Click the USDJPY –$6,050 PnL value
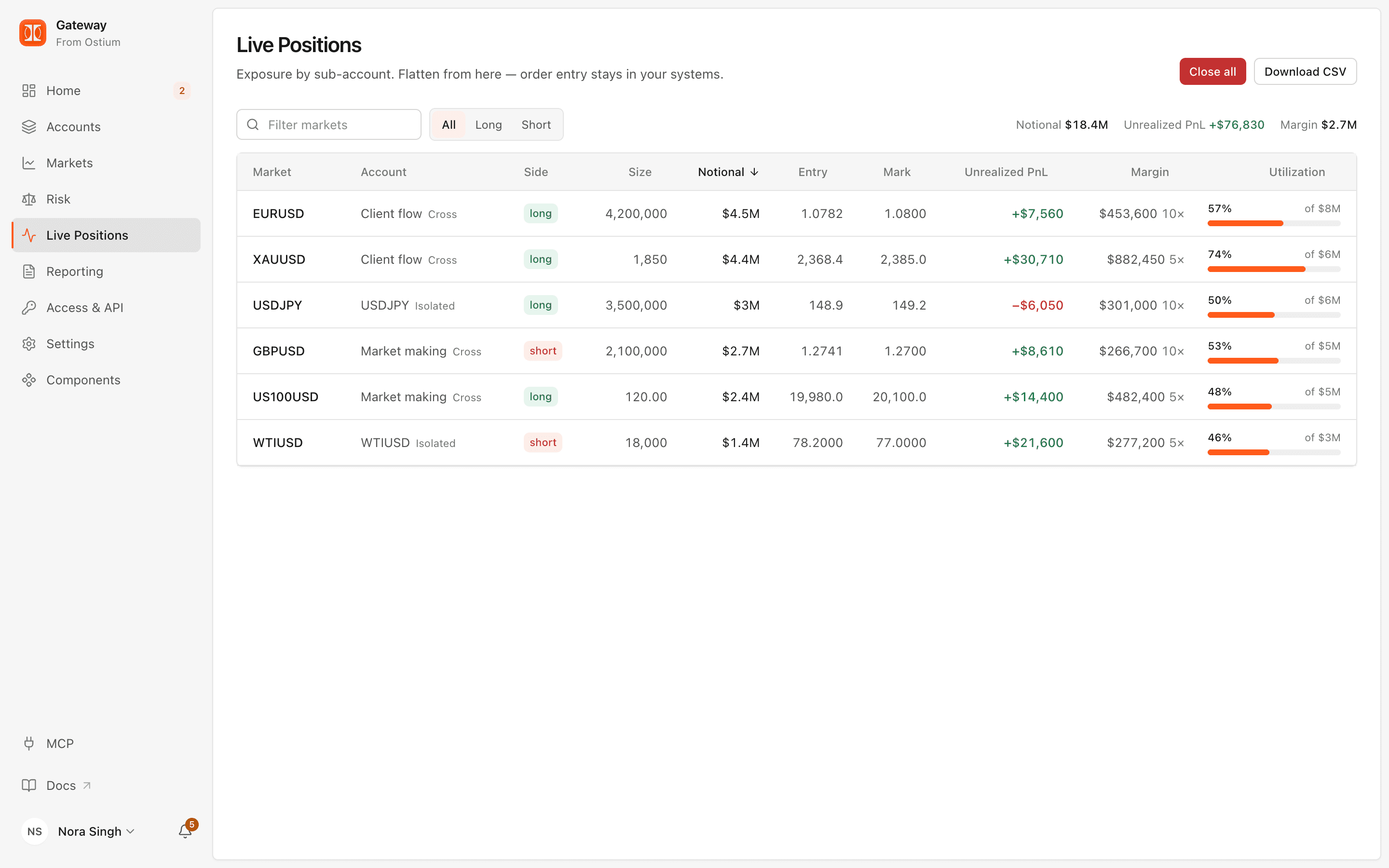Viewport: 1389px width, 868px height. (1037, 305)
